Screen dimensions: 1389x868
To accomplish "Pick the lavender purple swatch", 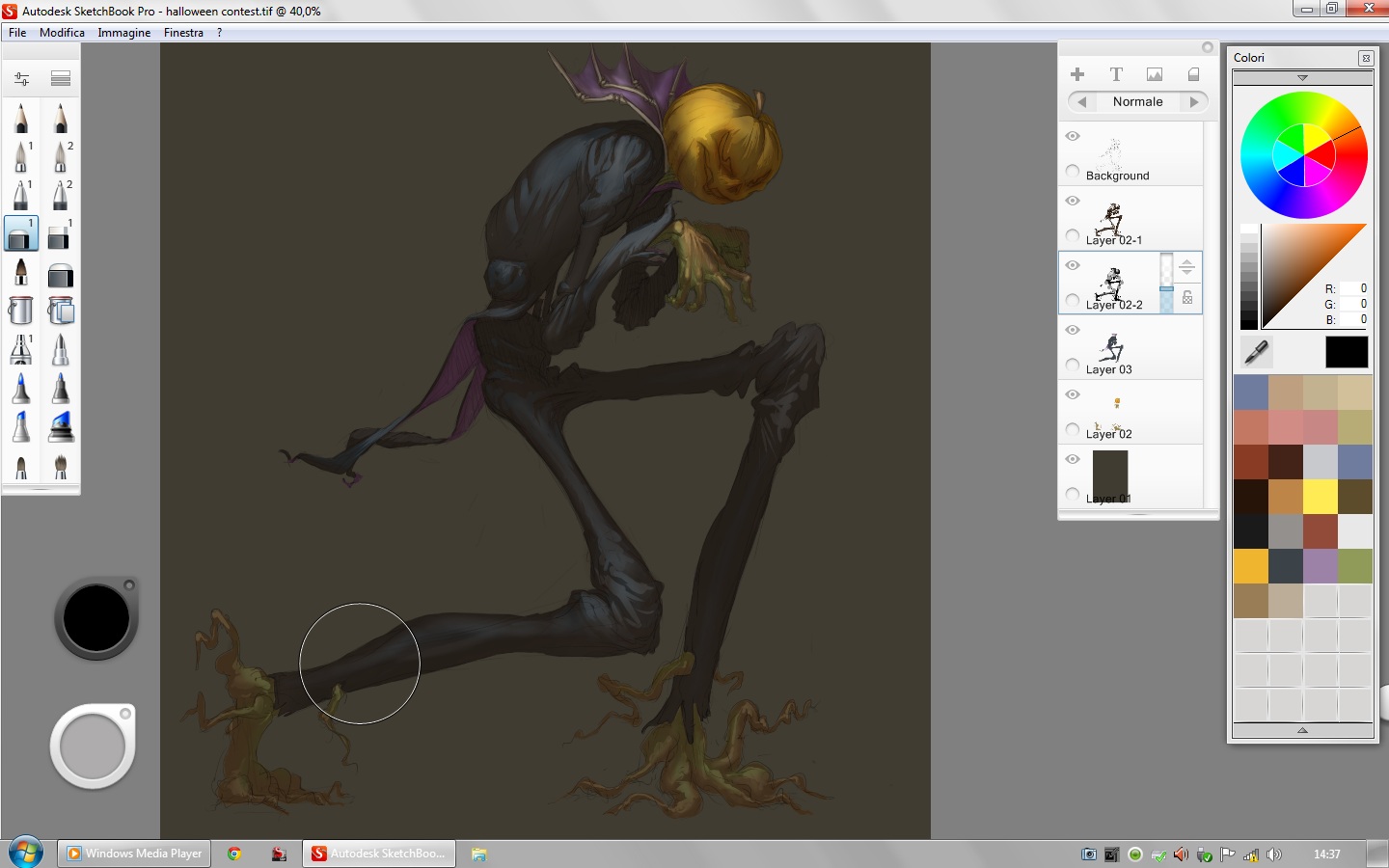I will click(x=1320, y=566).
